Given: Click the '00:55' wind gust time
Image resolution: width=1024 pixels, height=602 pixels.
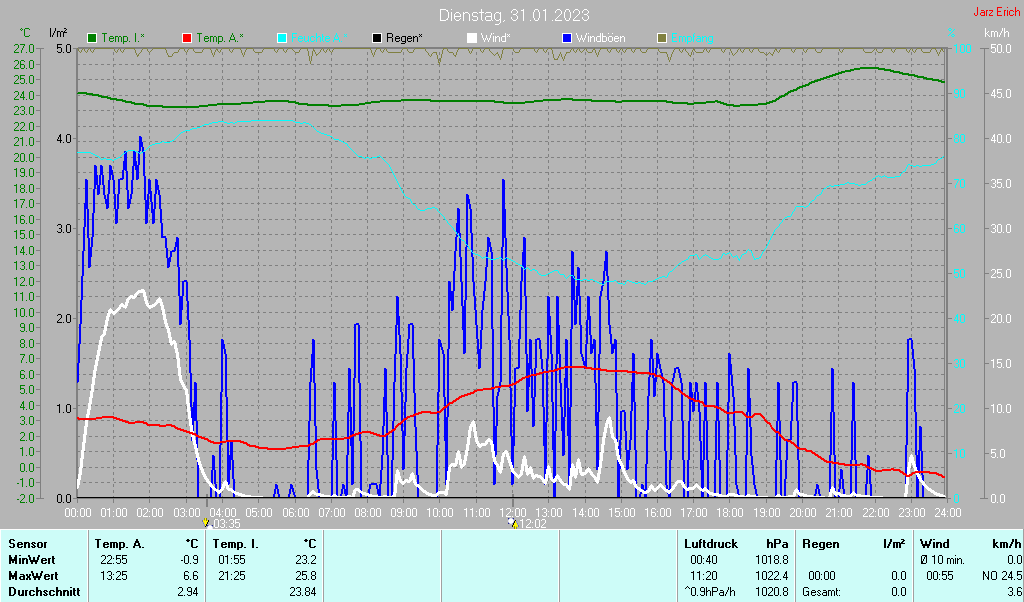Looking at the screenshot, I should (x=940, y=577).
